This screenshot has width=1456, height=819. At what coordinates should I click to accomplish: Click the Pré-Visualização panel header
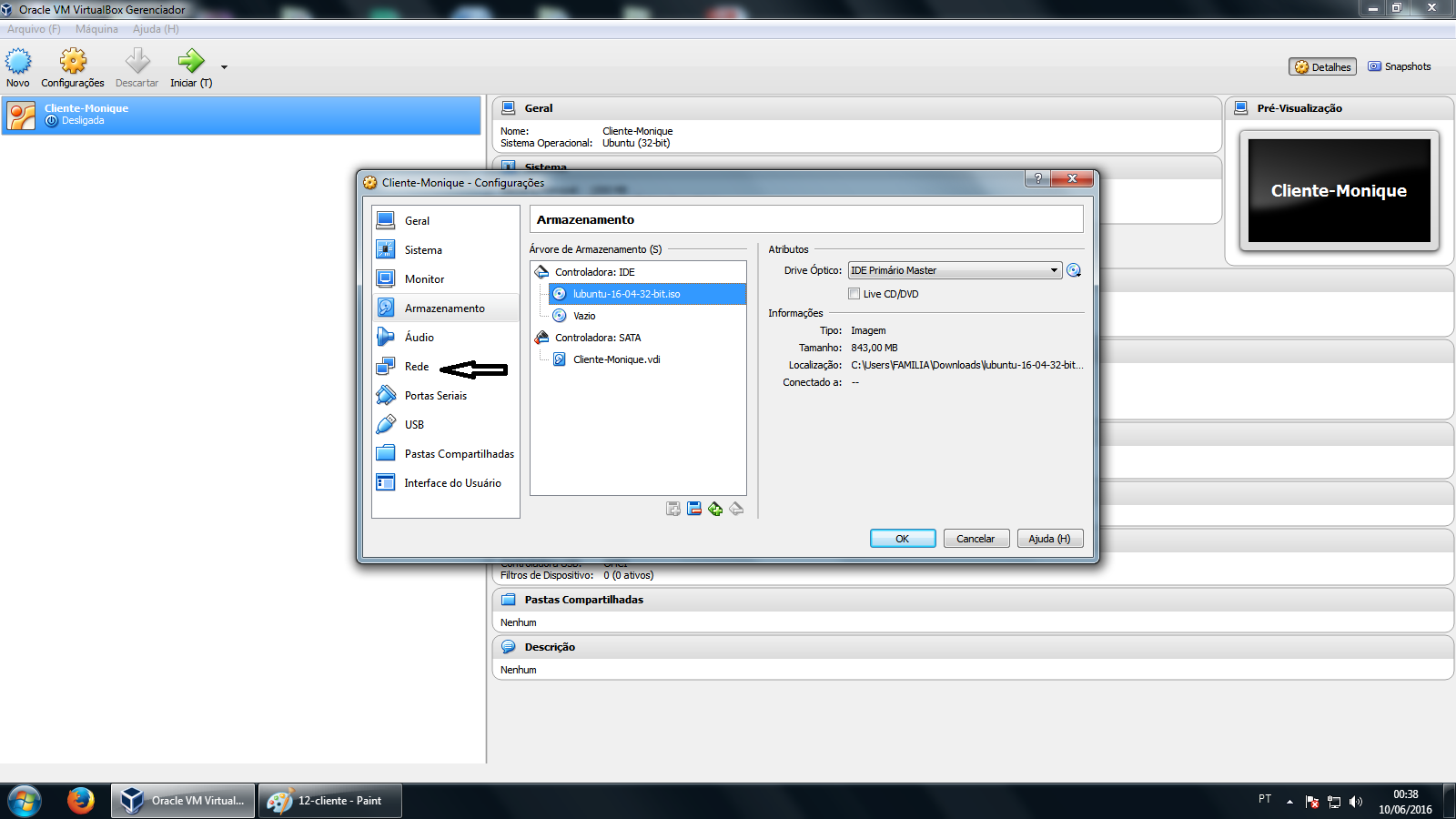tap(1340, 108)
